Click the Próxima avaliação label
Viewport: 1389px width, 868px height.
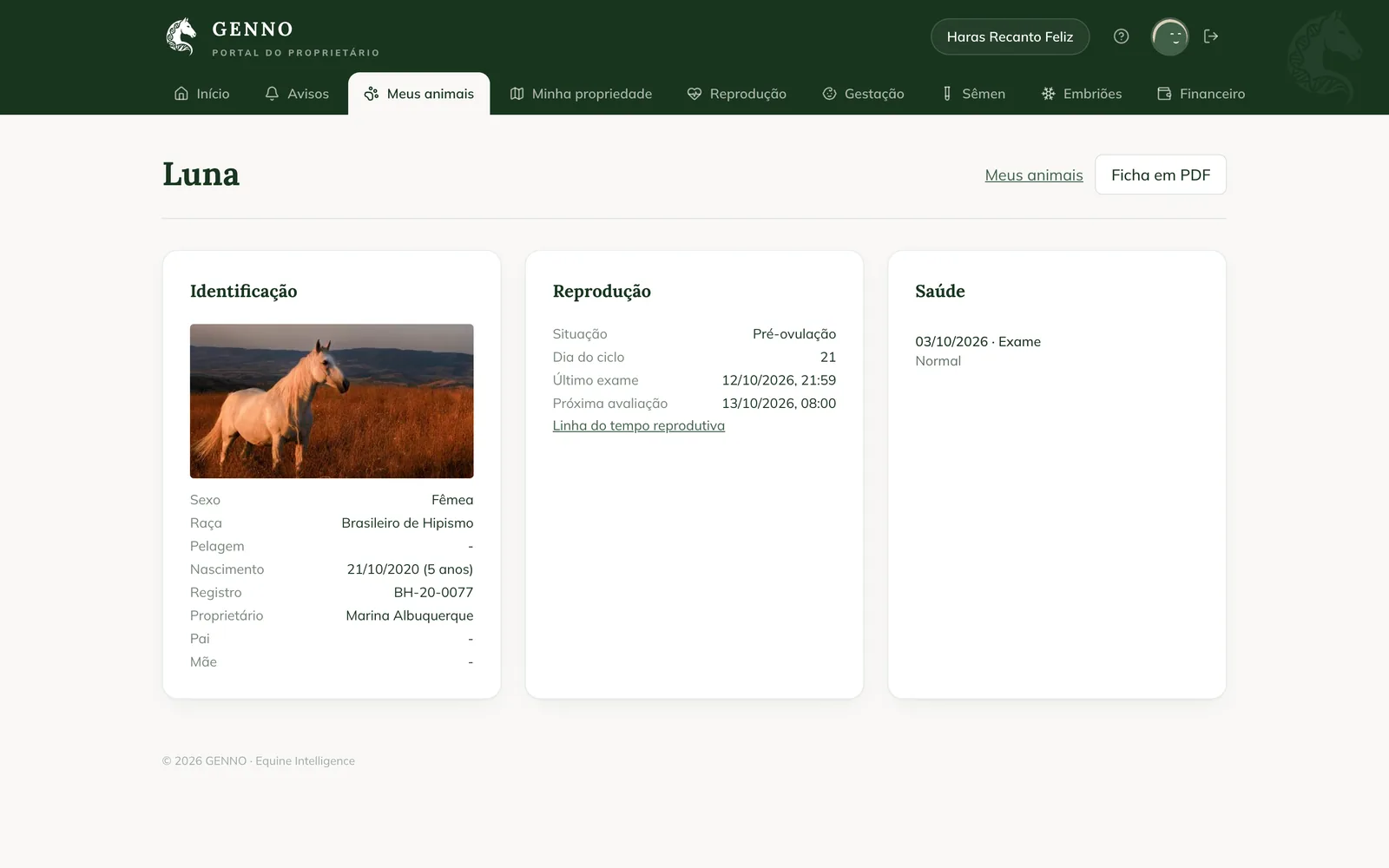pyautogui.click(x=610, y=404)
